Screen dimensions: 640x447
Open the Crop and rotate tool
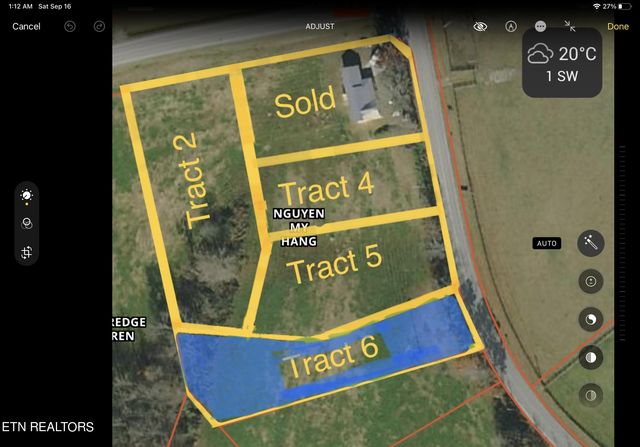click(x=27, y=252)
